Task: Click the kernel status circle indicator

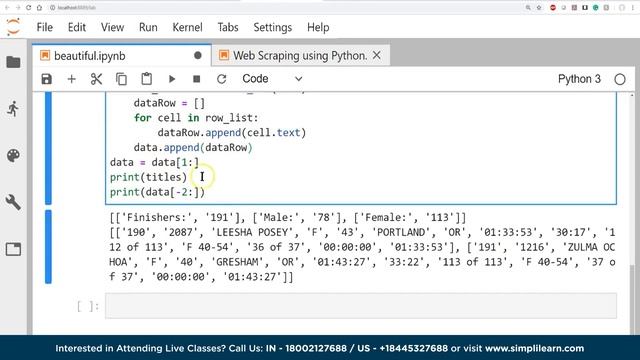Action: point(620,79)
